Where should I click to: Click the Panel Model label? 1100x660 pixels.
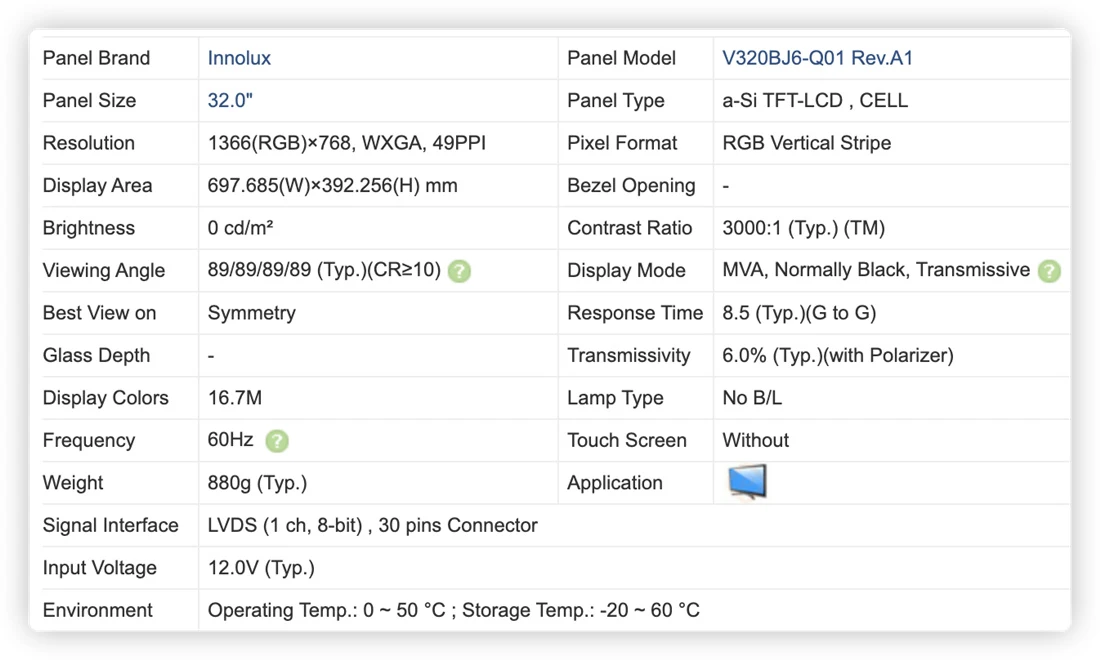pyautogui.click(x=622, y=58)
